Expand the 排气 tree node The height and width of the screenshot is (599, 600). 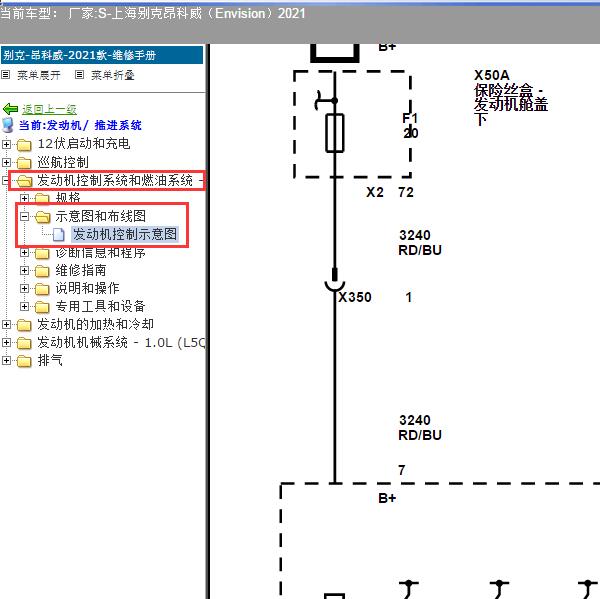pyautogui.click(x=6, y=361)
